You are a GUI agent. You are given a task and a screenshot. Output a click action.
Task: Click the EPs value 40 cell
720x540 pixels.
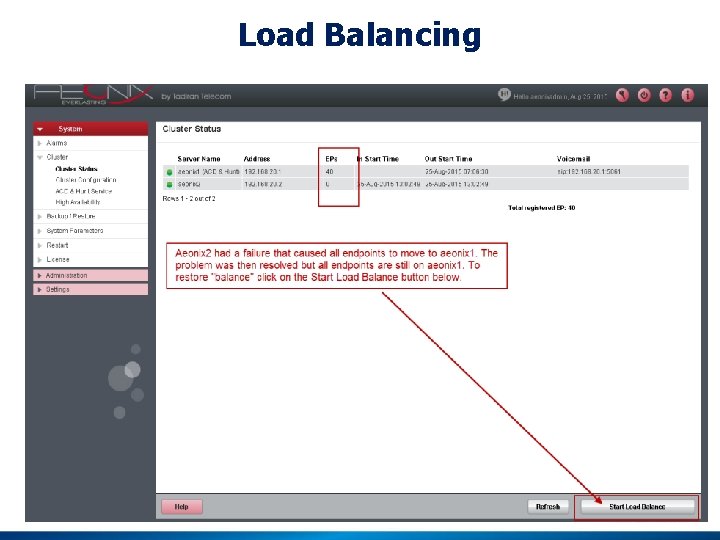point(329,172)
